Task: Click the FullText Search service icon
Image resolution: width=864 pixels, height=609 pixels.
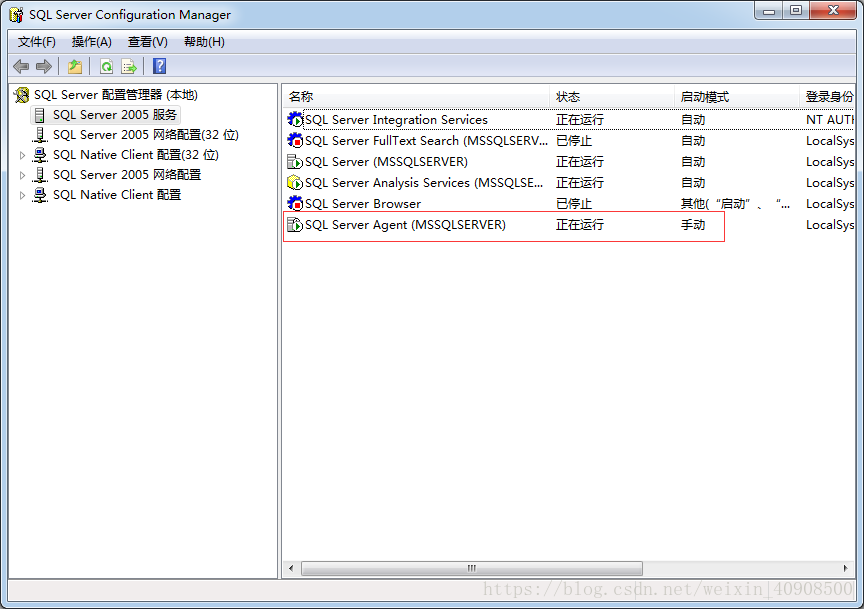Action: tap(295, 140)
